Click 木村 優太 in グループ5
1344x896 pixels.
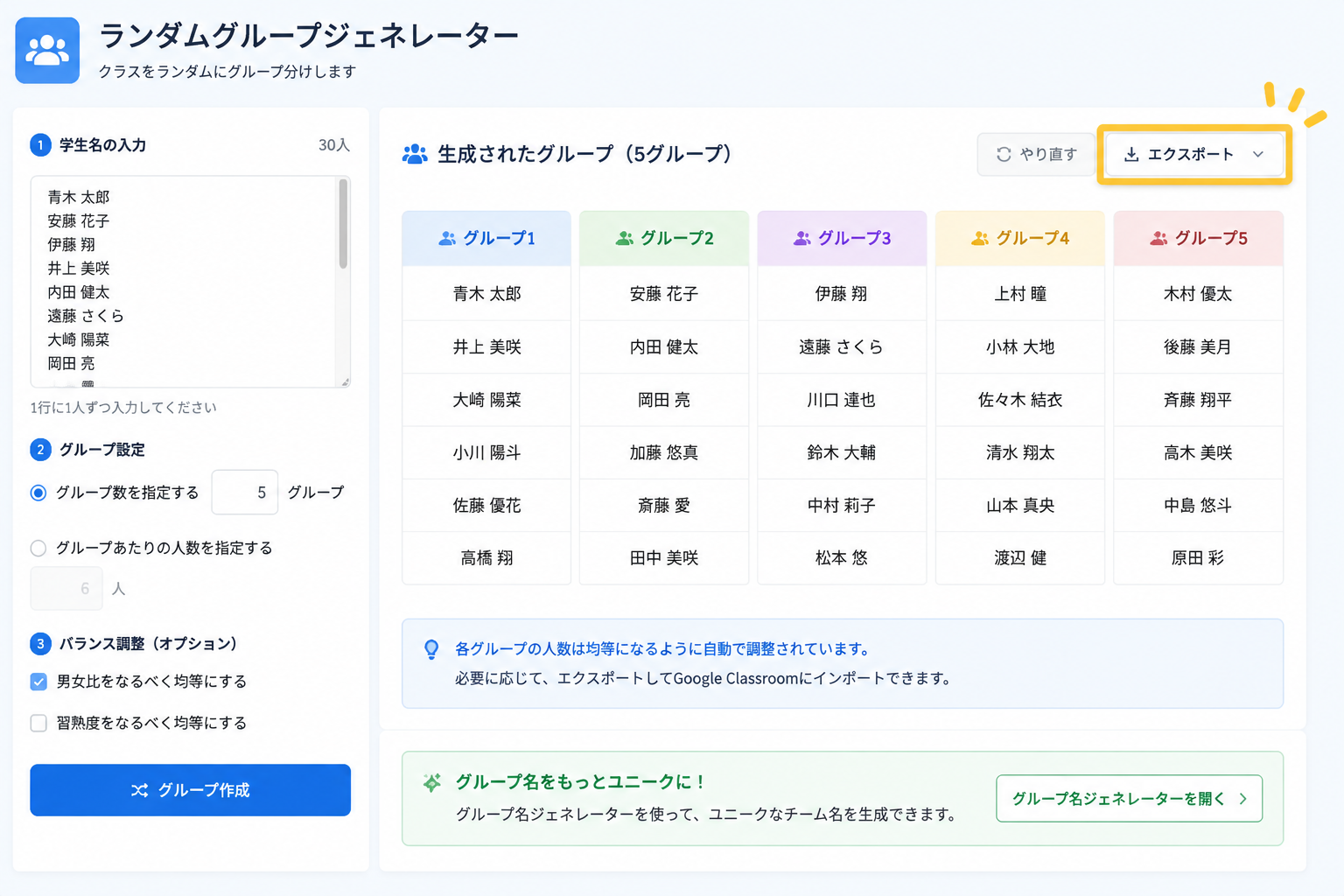click(x=1198, y=294)
